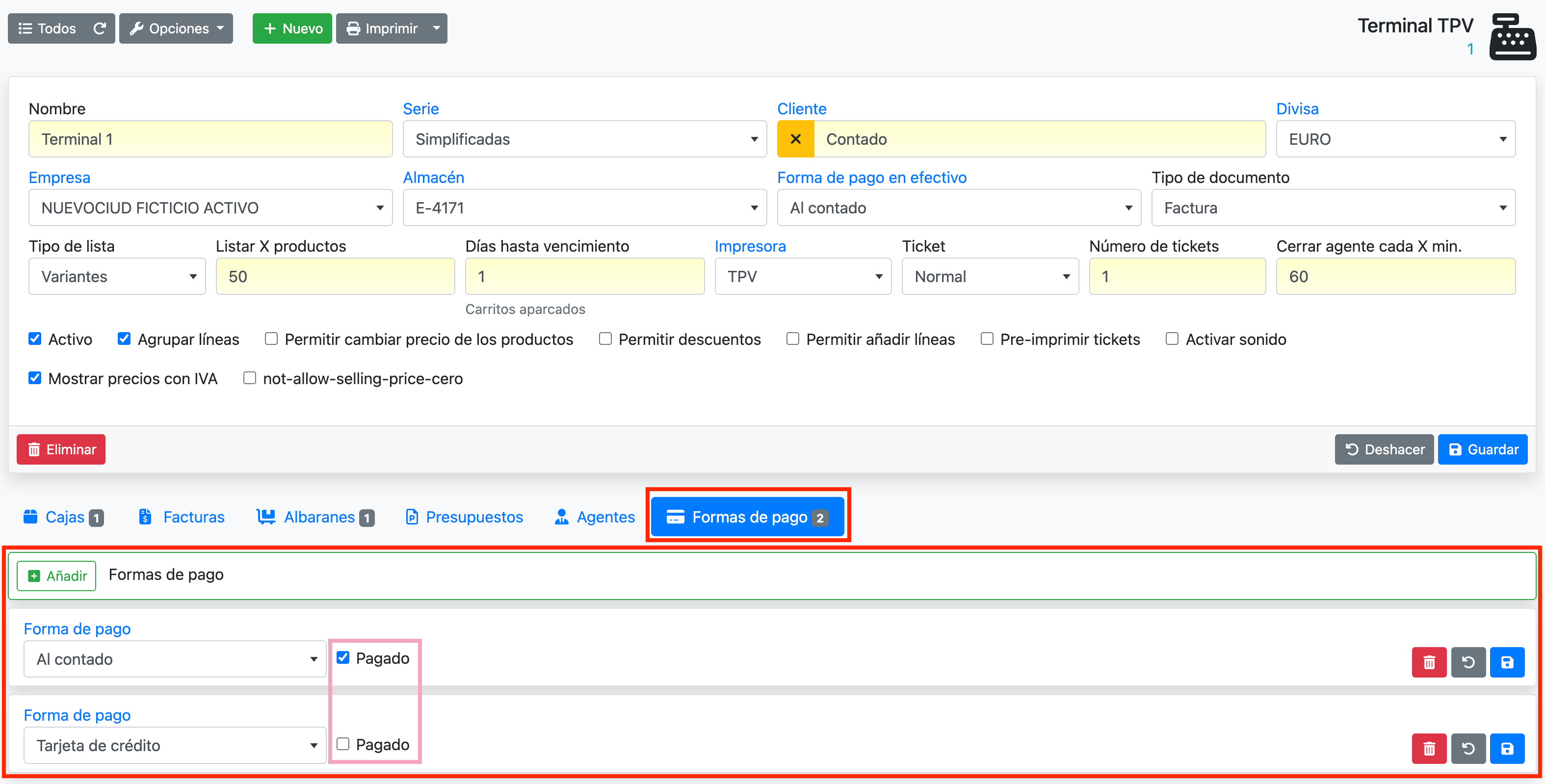Clear Contado client with the X icon

tap(795, 139)
